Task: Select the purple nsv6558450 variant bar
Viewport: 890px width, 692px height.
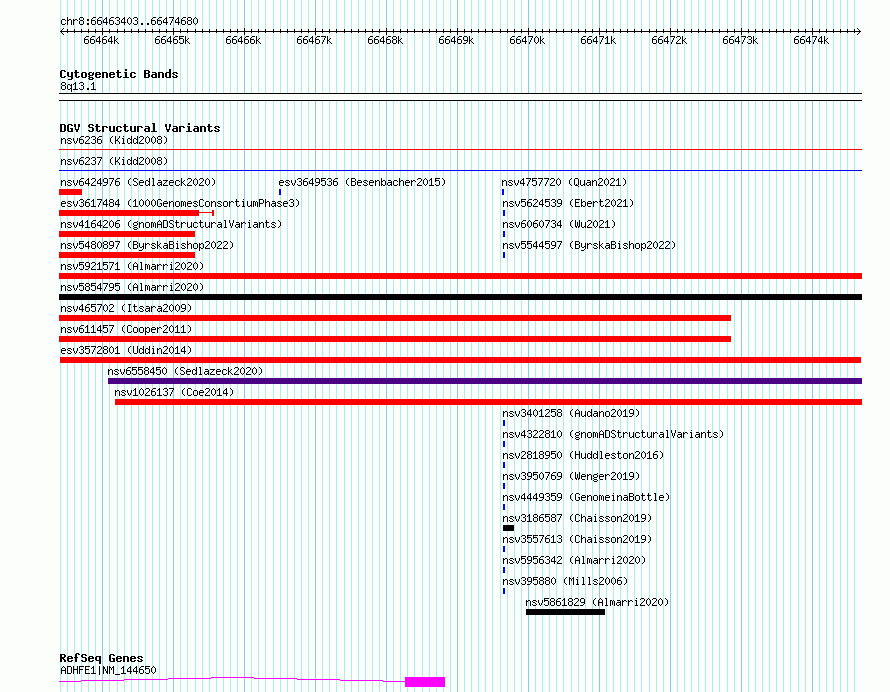Action: pyautogui.click(x=485, y=381)
